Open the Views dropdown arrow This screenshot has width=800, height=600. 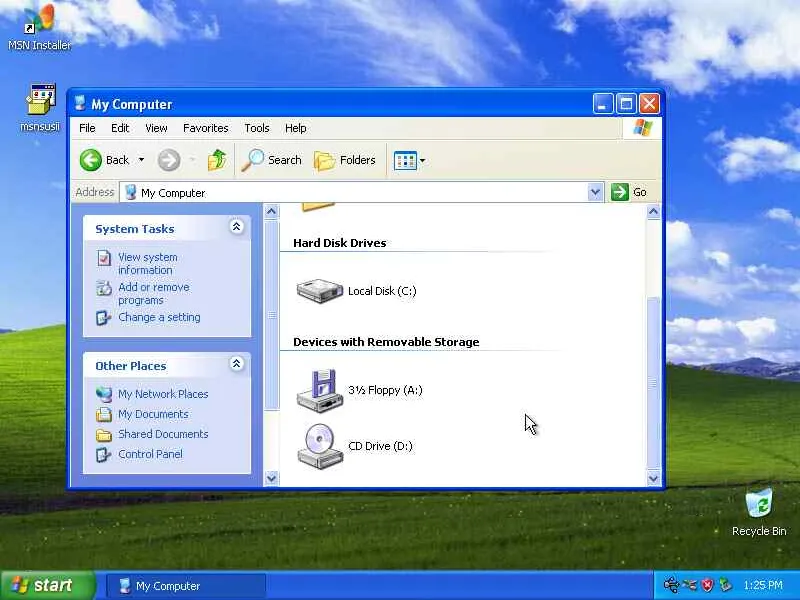(x=422, y=161)
